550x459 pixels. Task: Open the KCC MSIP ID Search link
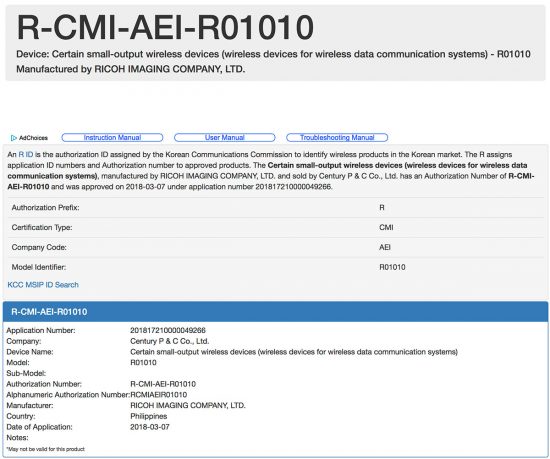click(x=43, y=285)
